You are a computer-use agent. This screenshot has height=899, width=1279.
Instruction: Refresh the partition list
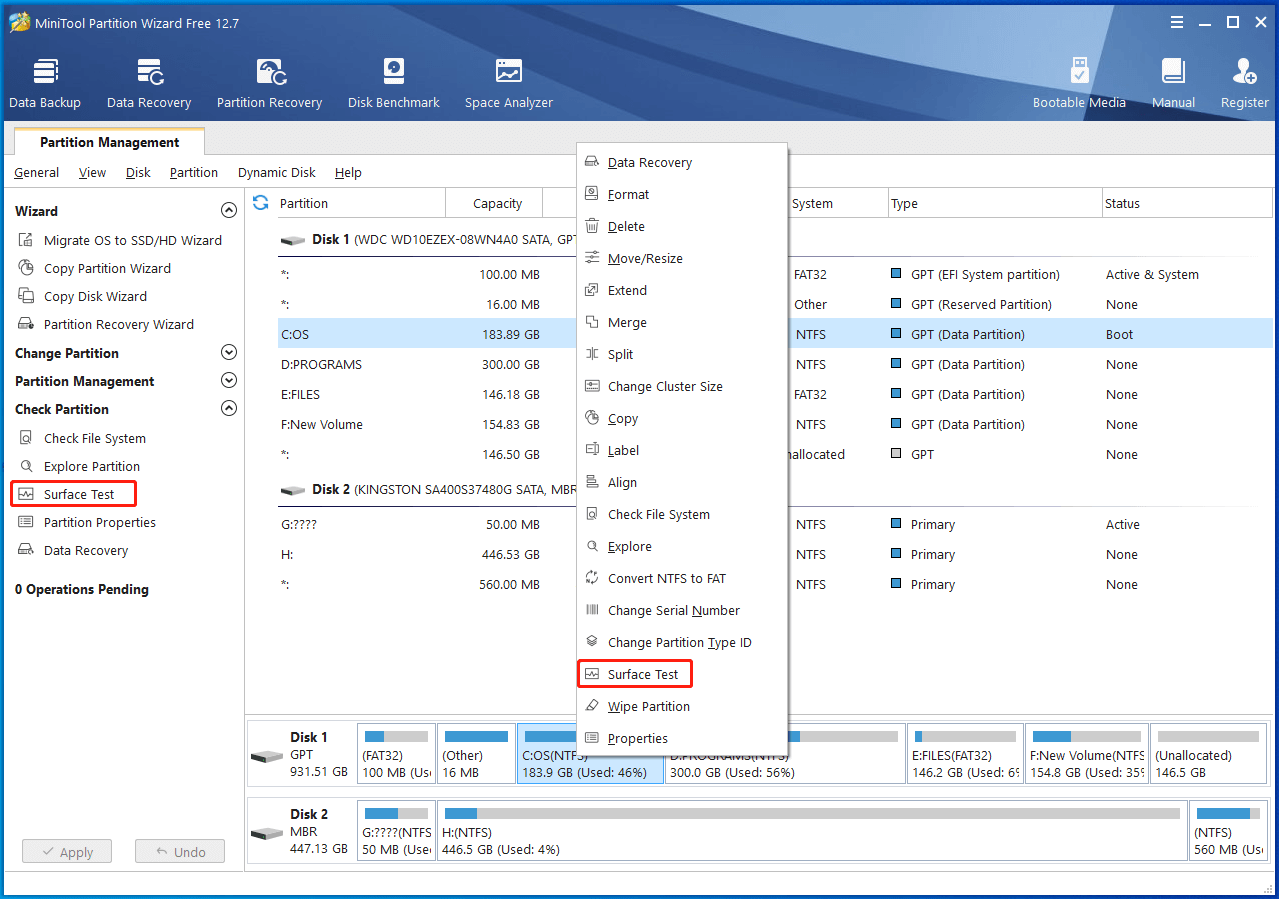pos(261,203)
